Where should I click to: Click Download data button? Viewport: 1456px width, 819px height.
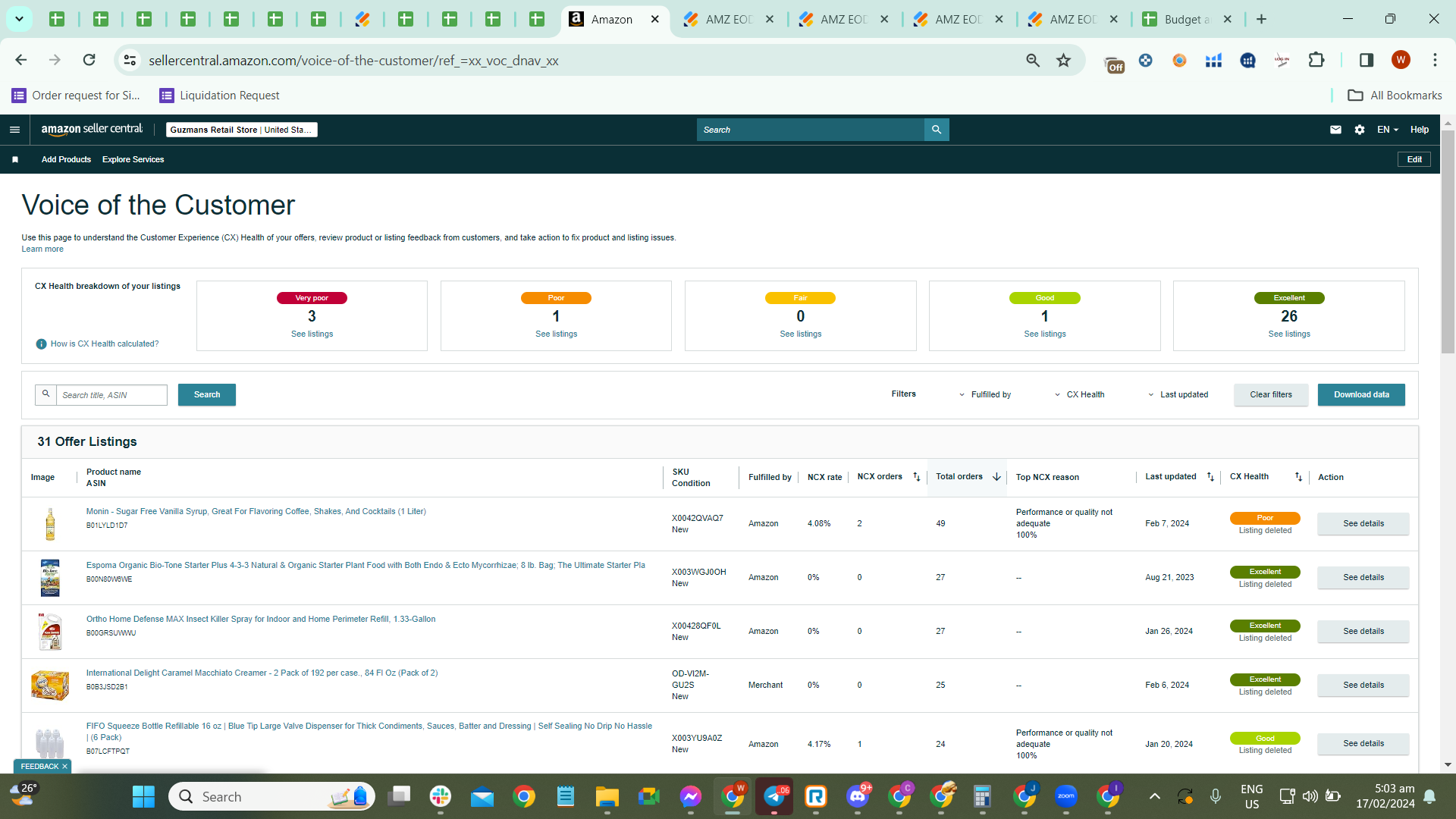point(1361,394)
